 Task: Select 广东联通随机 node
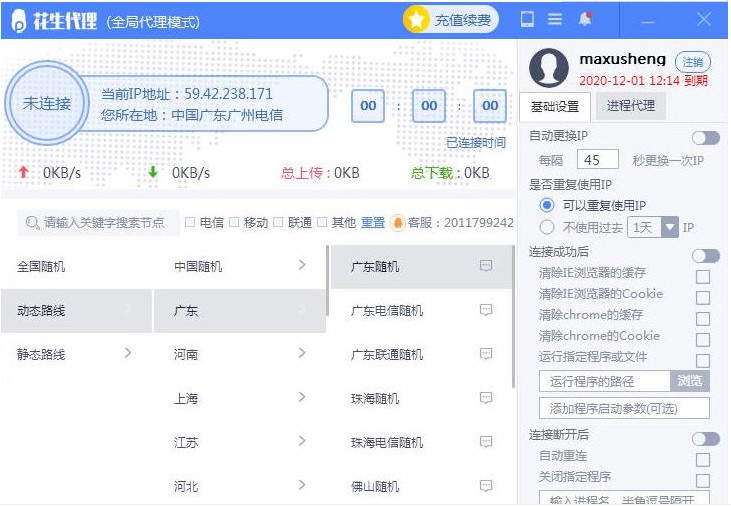(421, 354)
